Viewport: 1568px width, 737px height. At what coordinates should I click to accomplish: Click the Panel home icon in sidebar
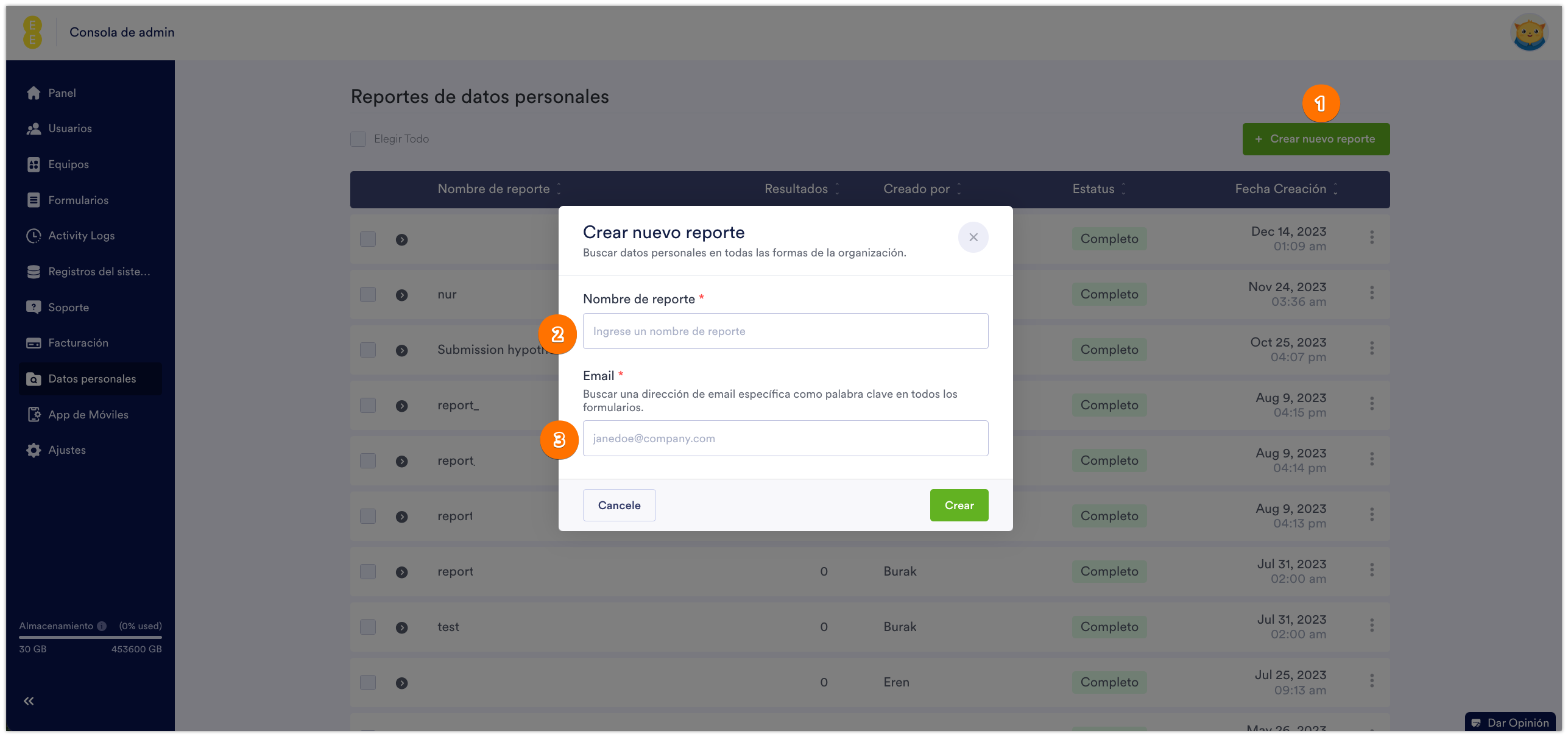(x=34, y=93)
